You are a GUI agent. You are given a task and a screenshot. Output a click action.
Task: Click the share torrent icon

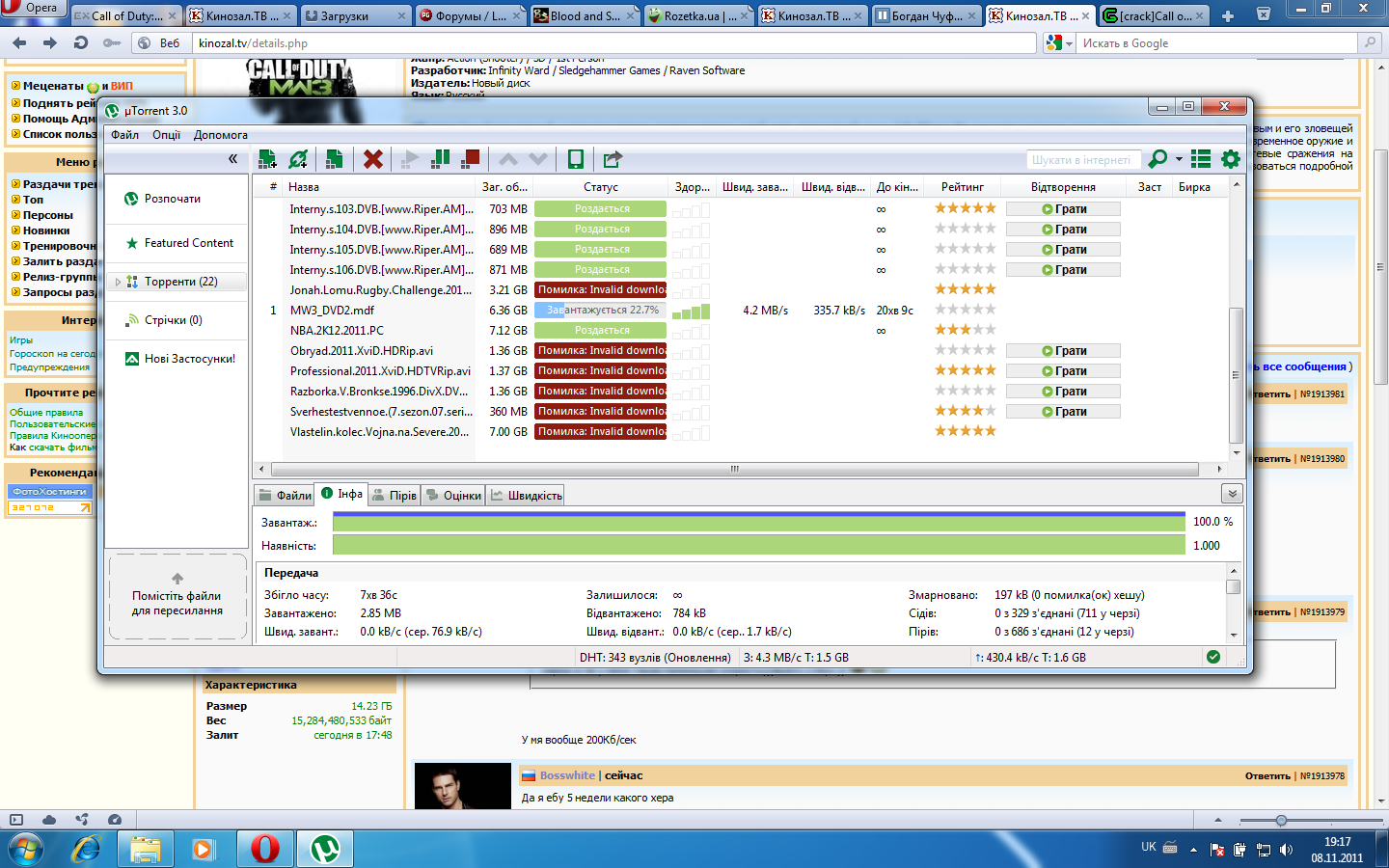[x=613, y=159]
